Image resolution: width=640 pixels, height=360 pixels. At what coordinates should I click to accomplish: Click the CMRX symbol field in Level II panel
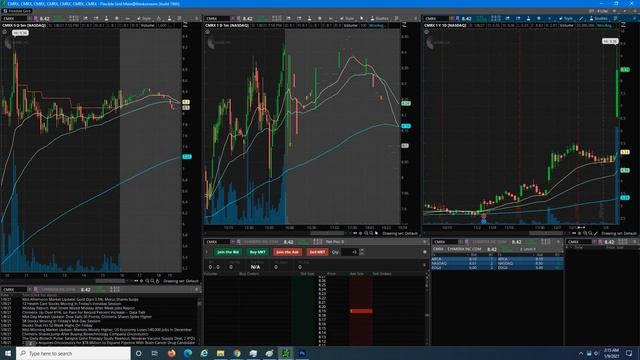click(446, 242)
